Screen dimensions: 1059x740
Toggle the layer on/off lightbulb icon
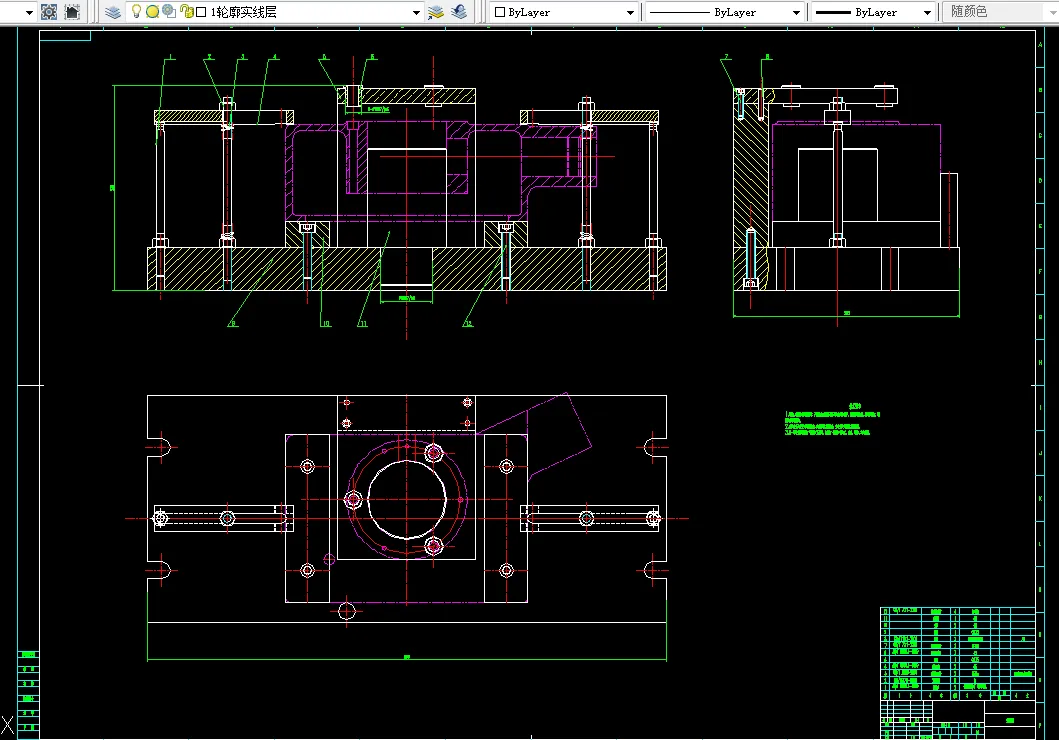136,11
